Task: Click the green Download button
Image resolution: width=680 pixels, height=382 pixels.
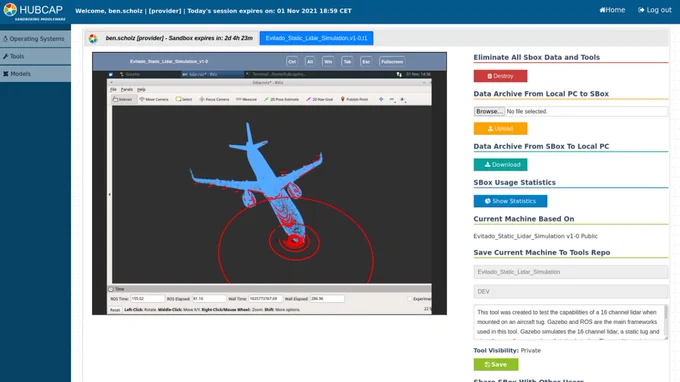Action: pyautogui.click(x=500, y=165)
